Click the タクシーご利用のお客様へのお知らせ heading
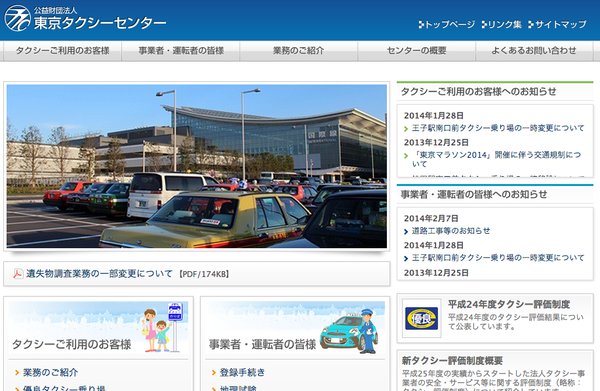Image resolution: width=600 pixels, height=391 pixels. pyautogui.click(x=478, y=91)
